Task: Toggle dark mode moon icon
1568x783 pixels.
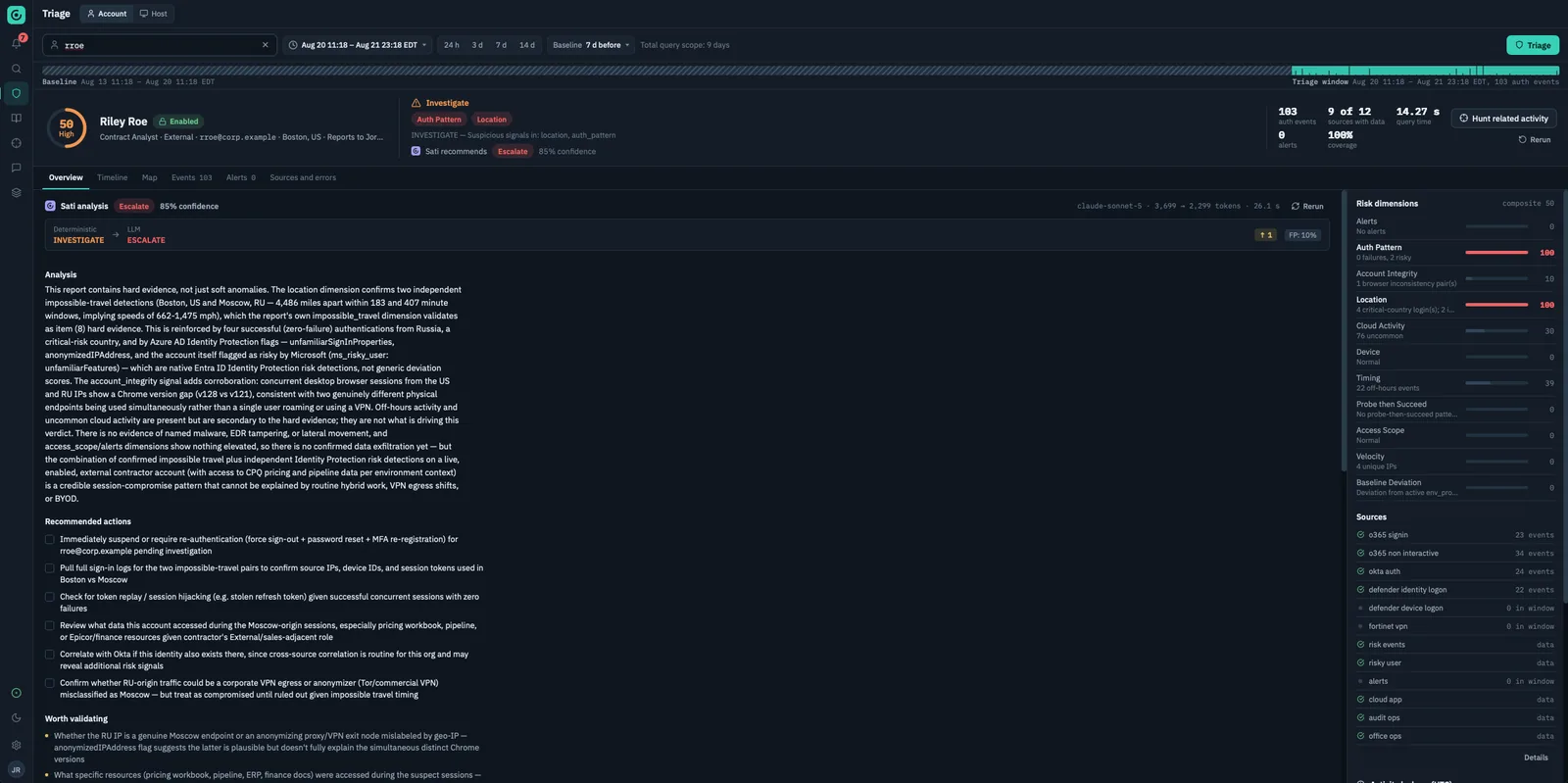Action: point(16,717)
